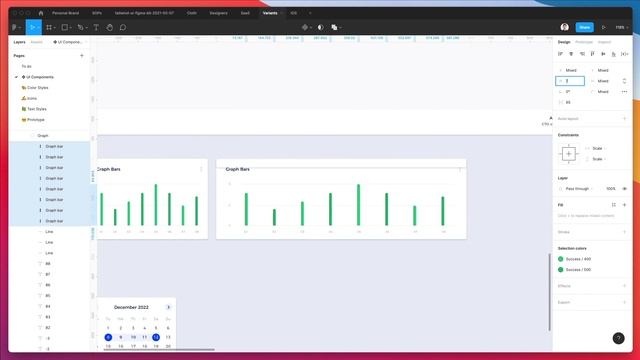
Task: Switch to the Inspect tab
Action: 604,42
